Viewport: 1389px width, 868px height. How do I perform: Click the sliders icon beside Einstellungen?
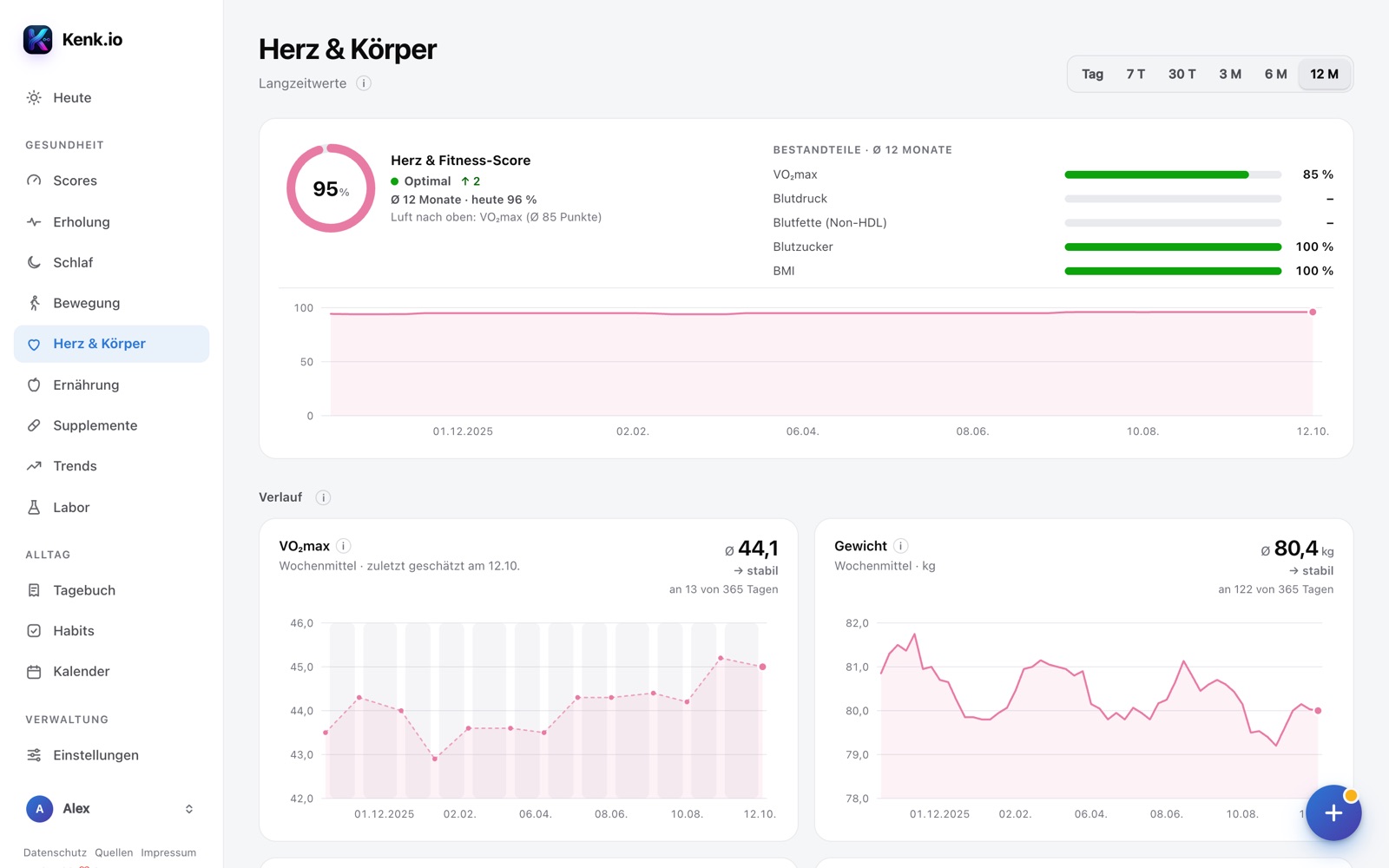pos(34,755)
